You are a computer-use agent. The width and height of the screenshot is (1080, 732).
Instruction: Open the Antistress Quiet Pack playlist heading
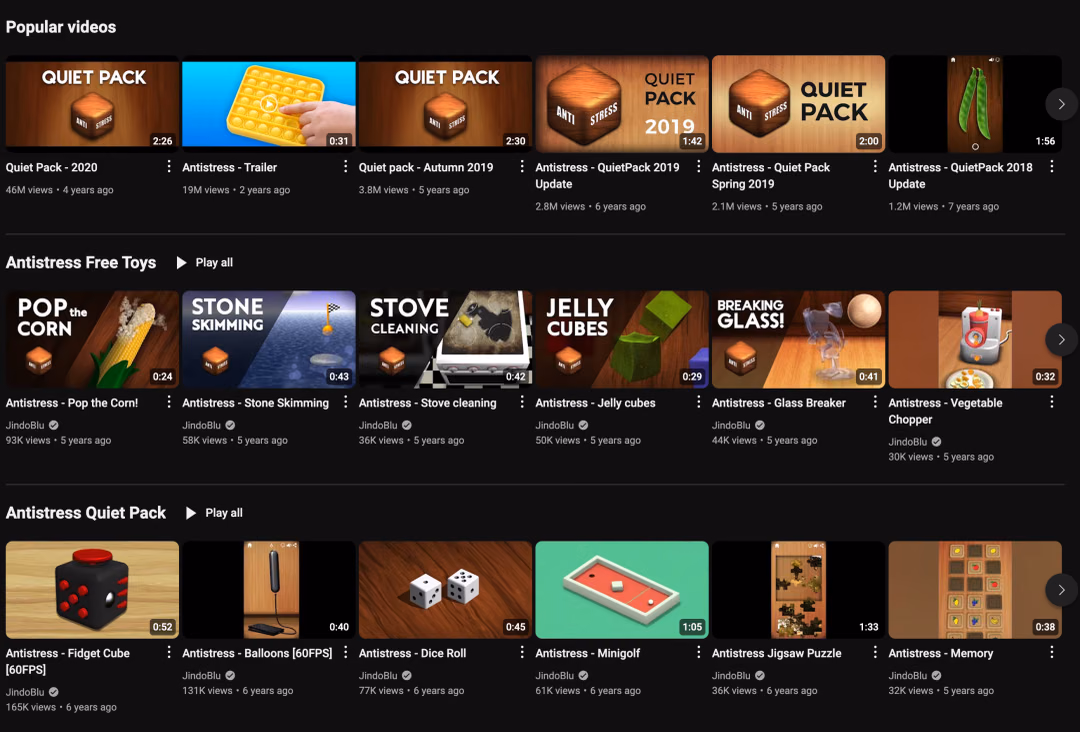click(x=85, y=513)
